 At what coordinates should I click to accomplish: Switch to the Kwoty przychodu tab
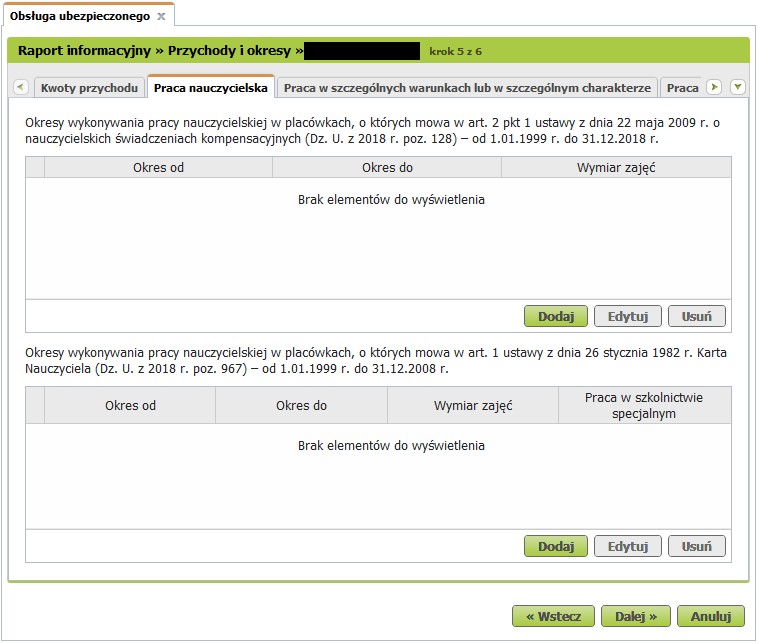click(x=89, y=88)
